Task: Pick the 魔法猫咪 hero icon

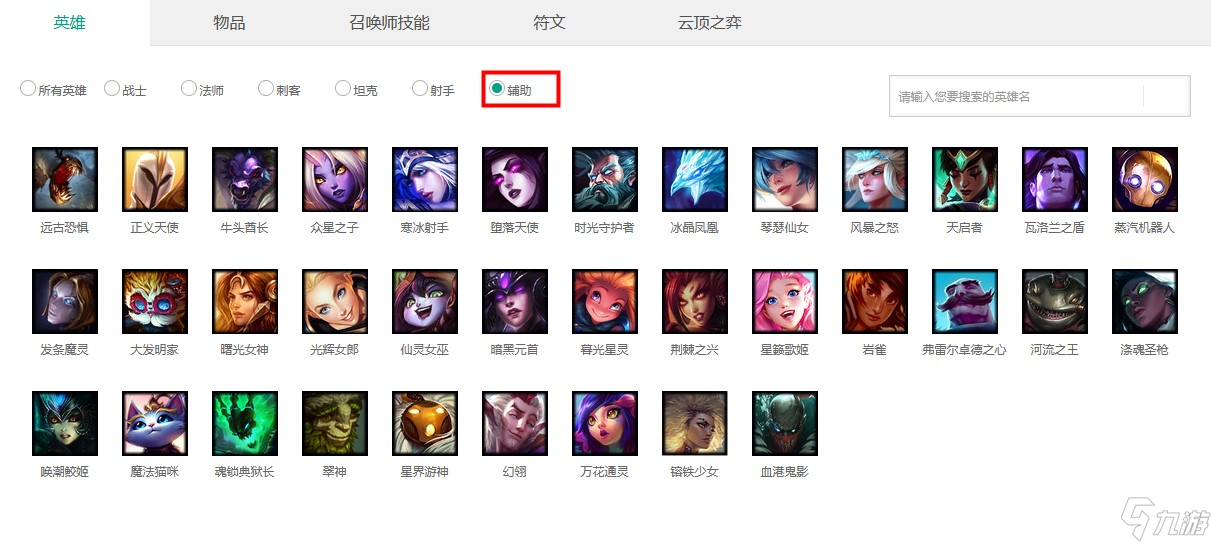Action: coord(155,424)
